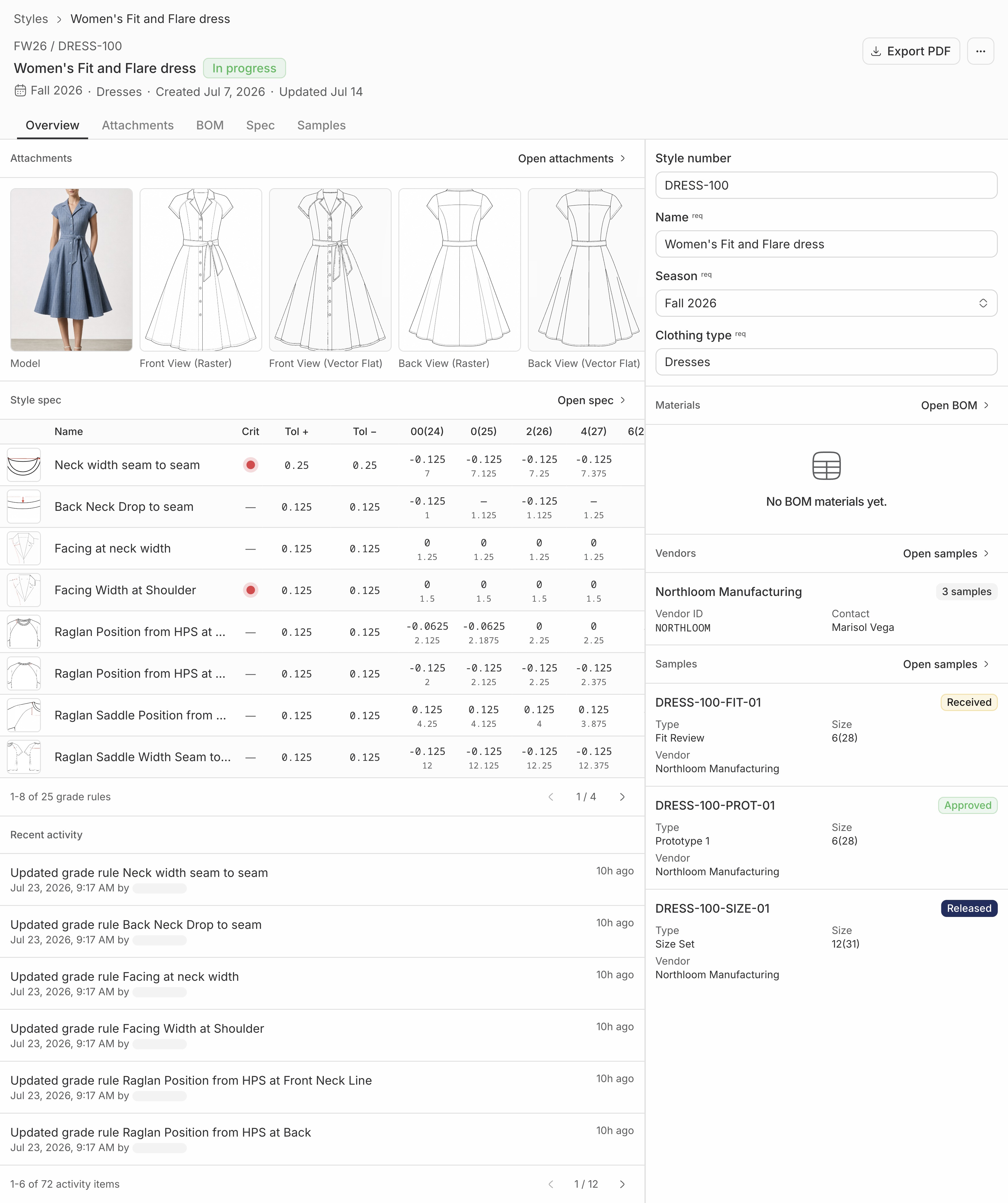Image resolution: width=1008 pixels, height=1203 pixels.
Task: Click the Tol + column header
Action: [296, 431]
